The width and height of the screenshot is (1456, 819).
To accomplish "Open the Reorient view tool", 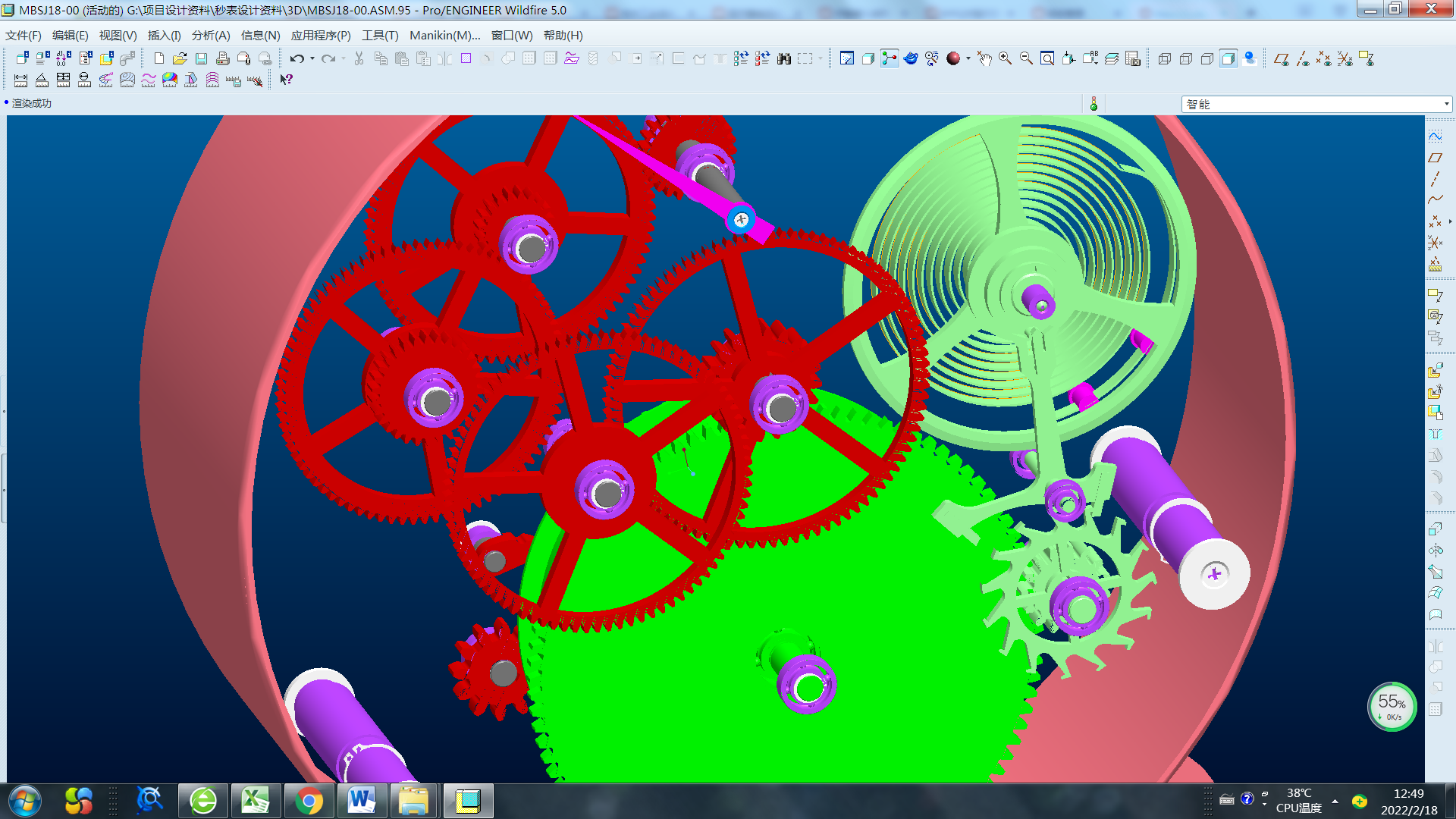I will (1068, 58).
